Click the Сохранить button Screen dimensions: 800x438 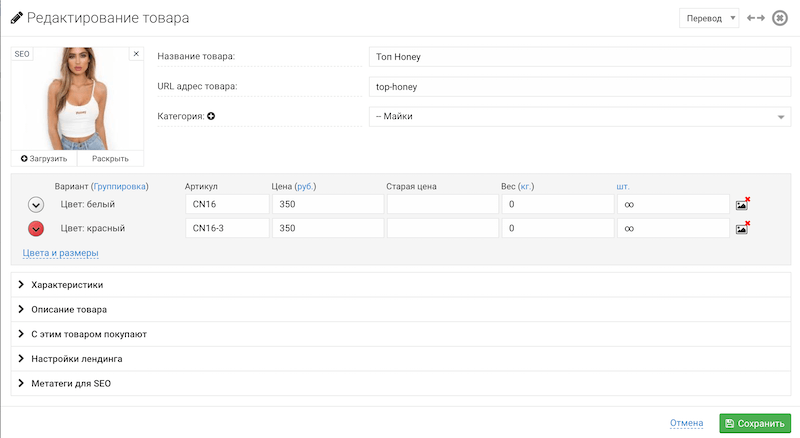[755, 424]
